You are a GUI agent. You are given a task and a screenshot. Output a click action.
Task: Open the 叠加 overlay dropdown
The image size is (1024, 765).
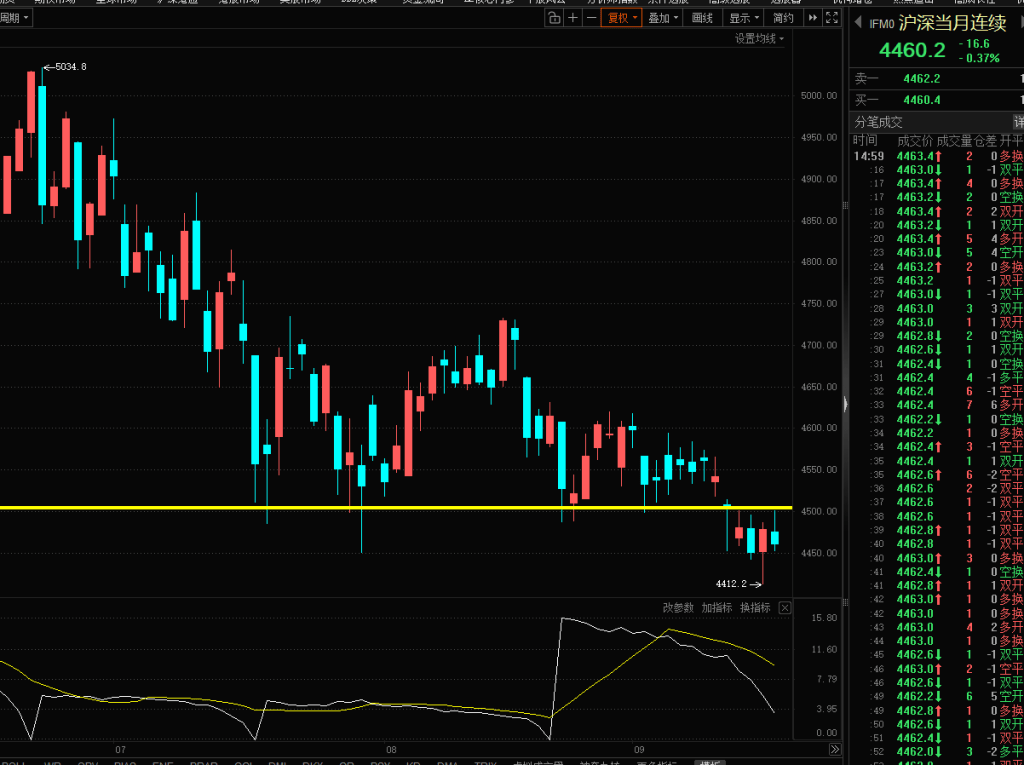[663, 18]
